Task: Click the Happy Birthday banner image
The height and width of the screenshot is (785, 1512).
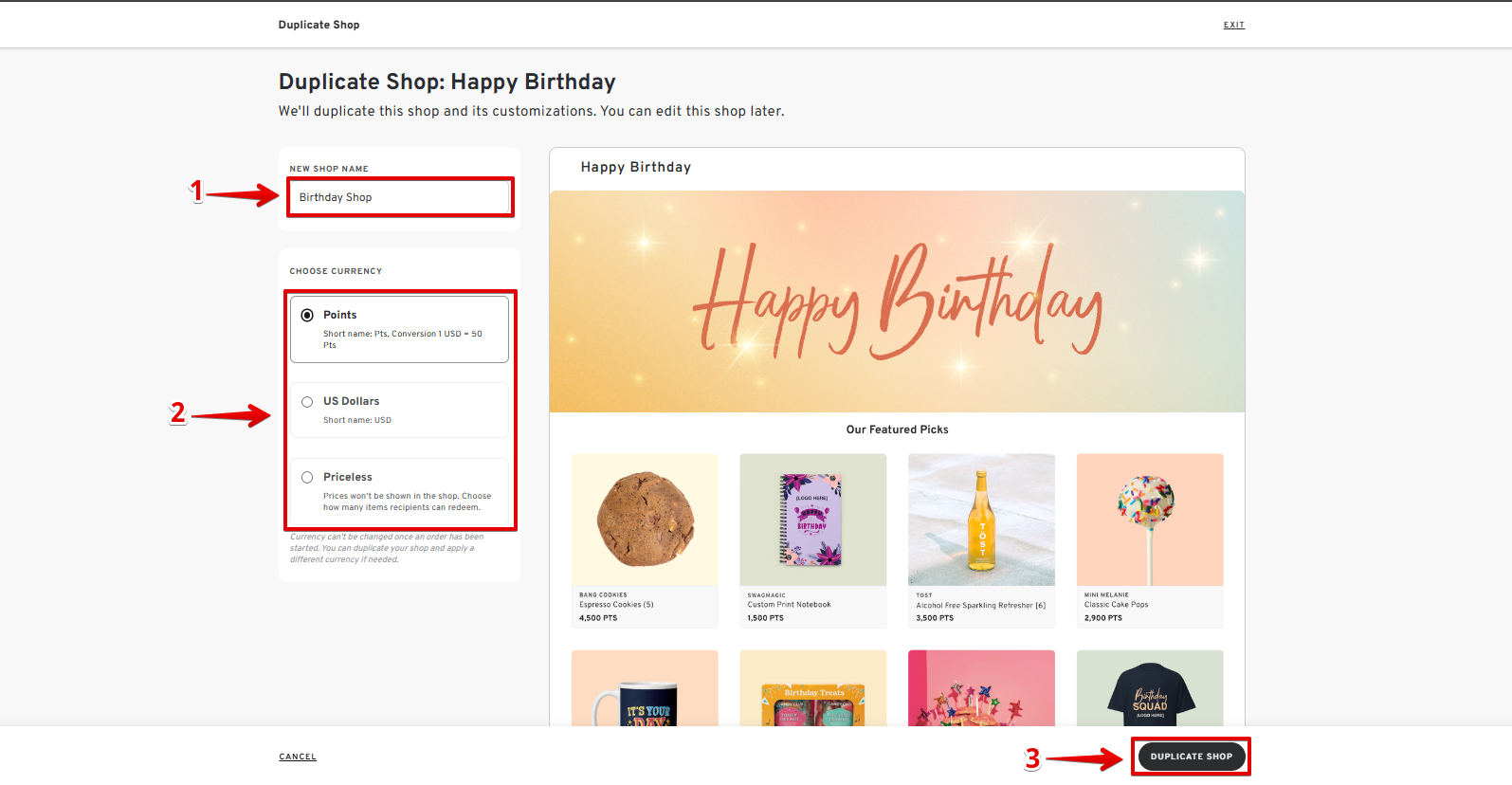Action: [897, 301]
